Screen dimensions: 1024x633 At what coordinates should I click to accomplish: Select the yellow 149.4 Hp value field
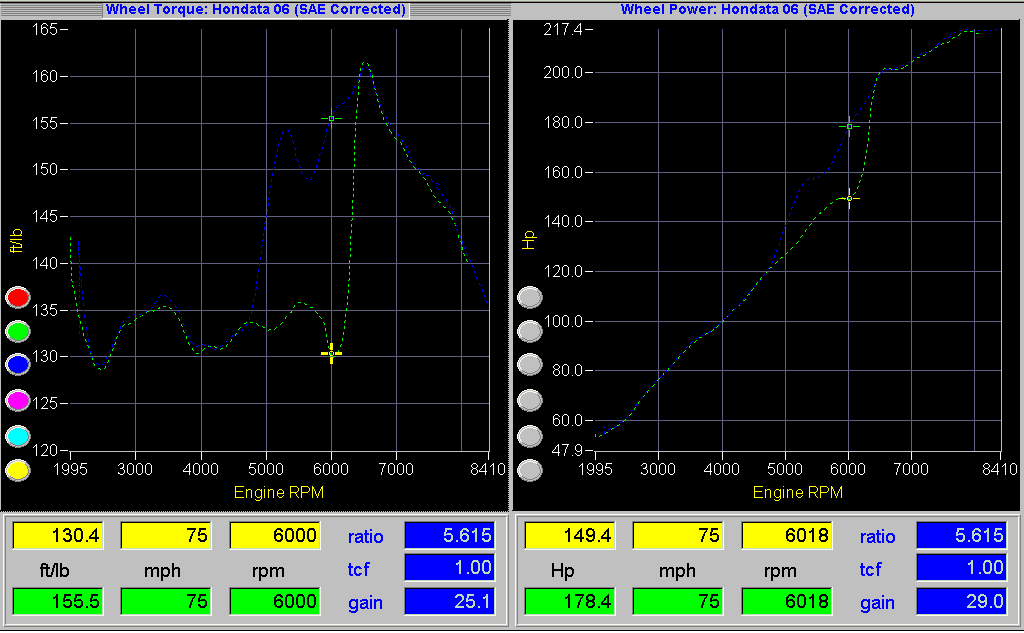(x=569, y=536)
